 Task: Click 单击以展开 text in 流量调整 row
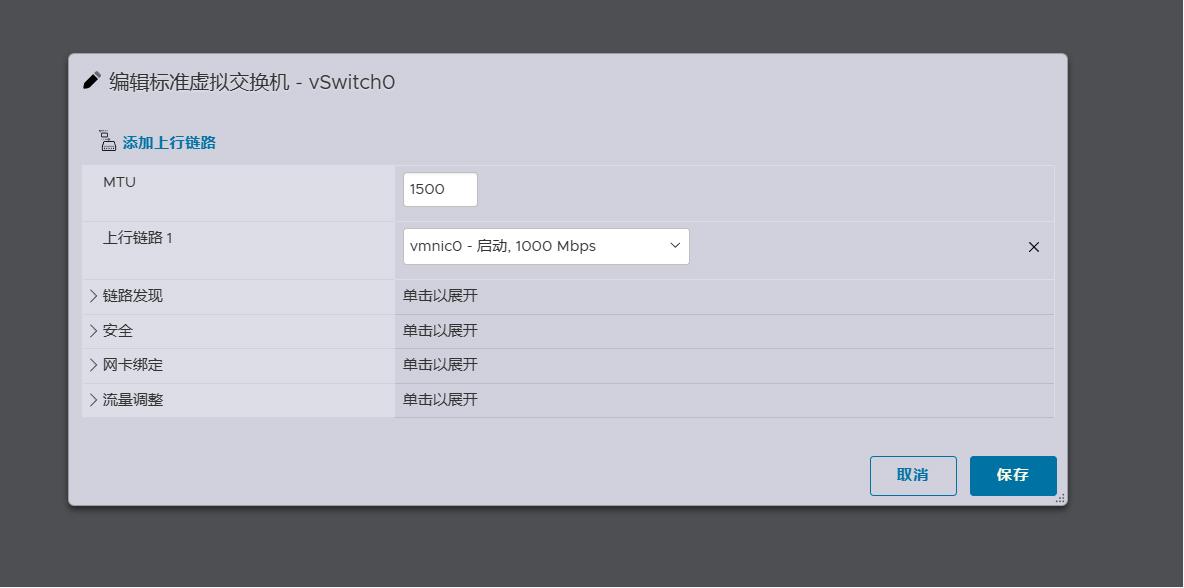click(440, 400)
